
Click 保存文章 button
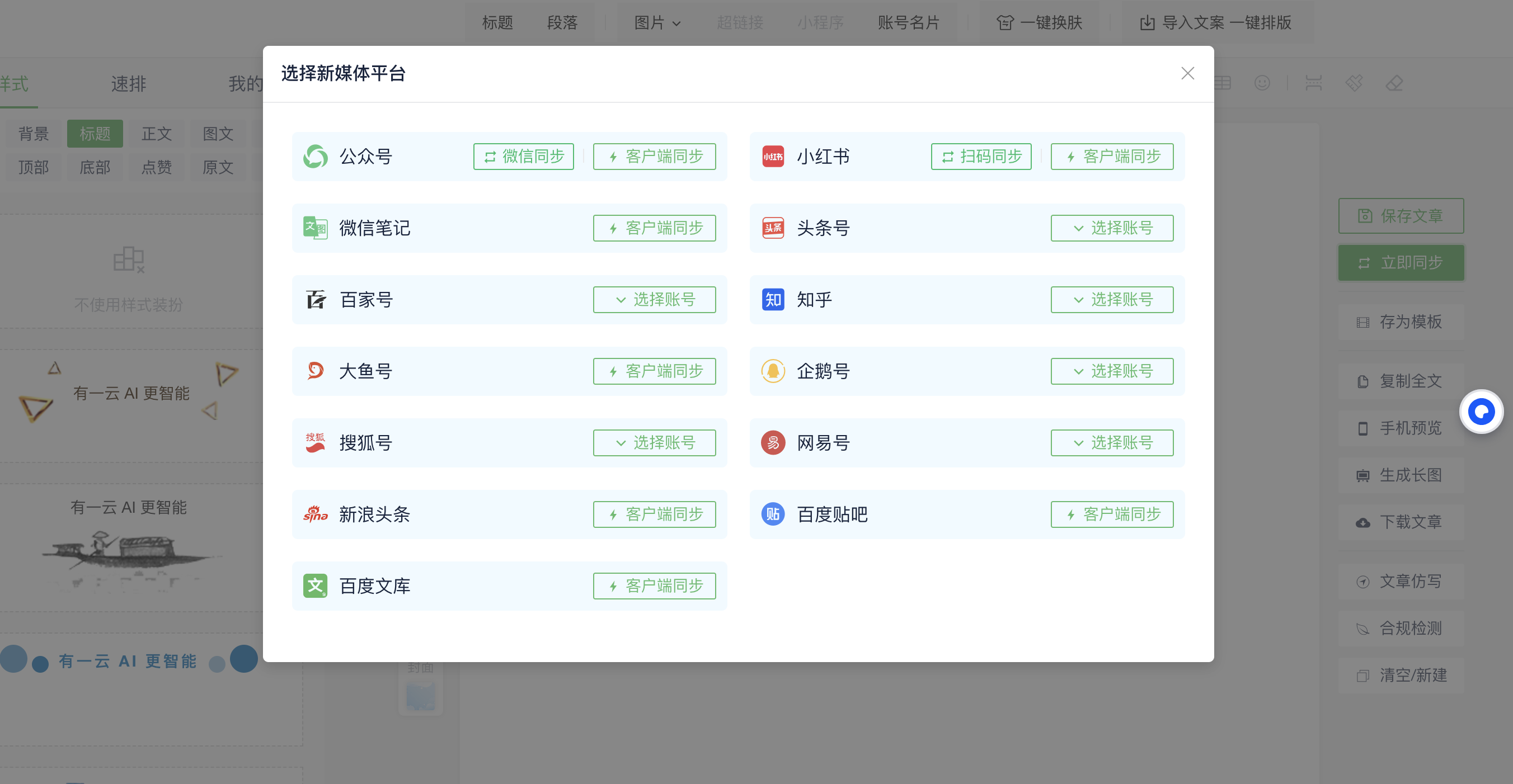click(x=1401, y=216)
